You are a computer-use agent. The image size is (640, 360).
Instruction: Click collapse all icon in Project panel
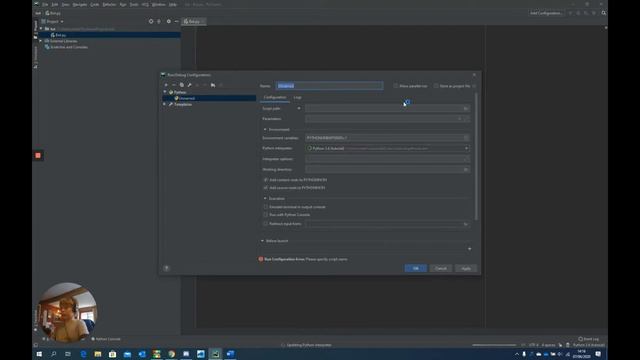point(159,21)
